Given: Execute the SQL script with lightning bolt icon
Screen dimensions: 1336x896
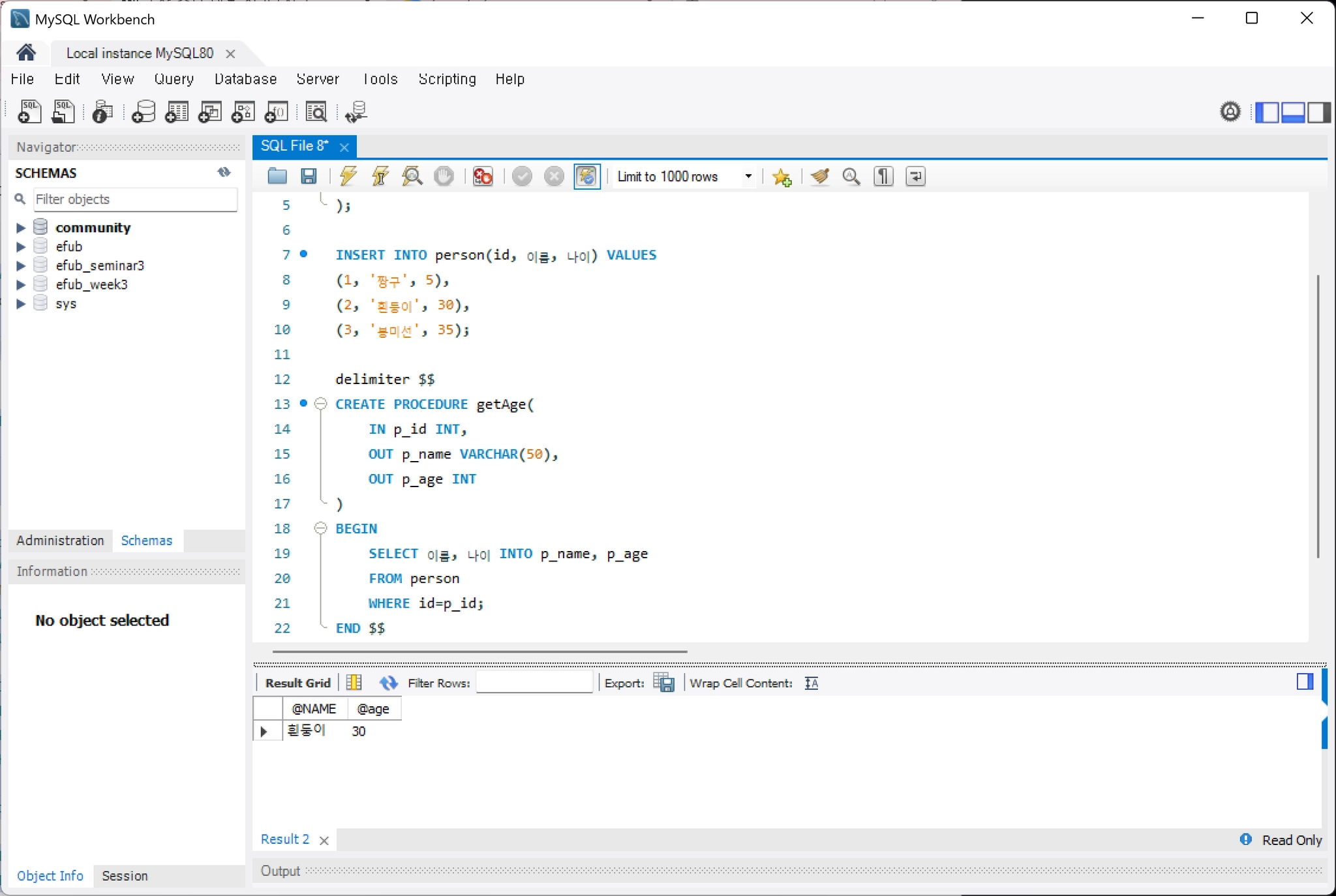Looking at the screenshot, I should click(x=348, y=176).
